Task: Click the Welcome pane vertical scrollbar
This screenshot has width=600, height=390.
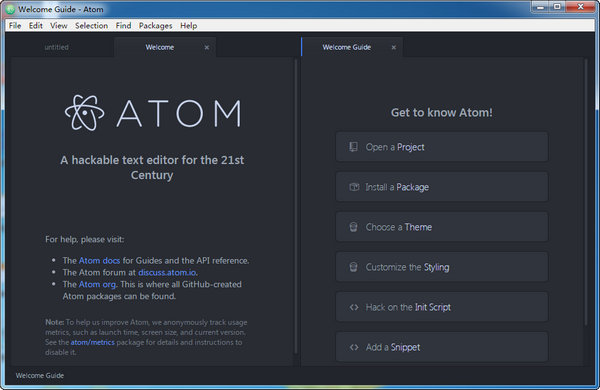Action: point(296,207)
